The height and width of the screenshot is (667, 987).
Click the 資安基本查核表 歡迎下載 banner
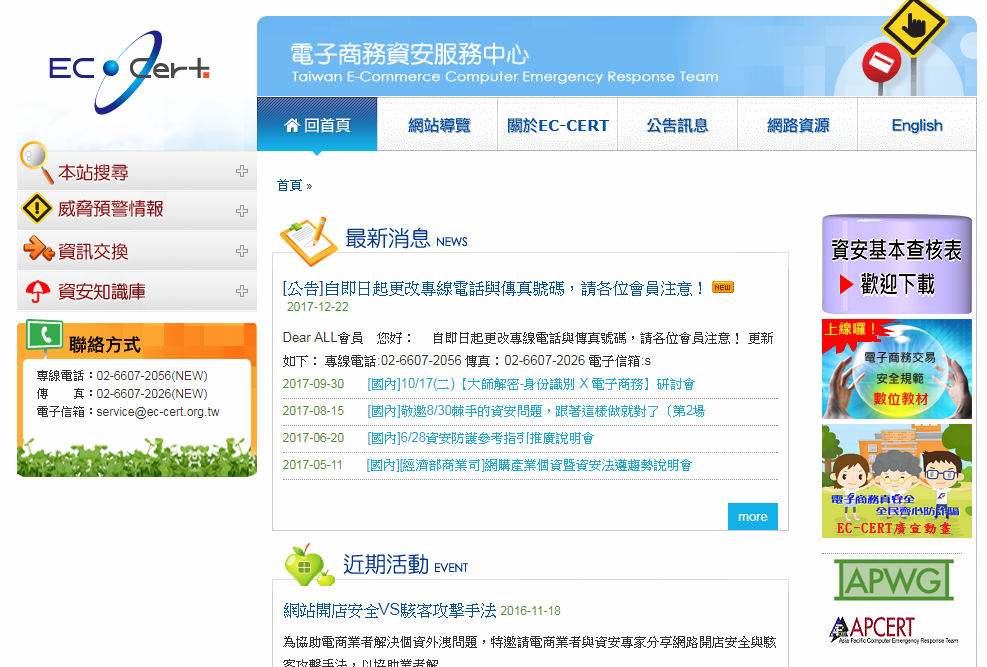[x=896, y=264]
